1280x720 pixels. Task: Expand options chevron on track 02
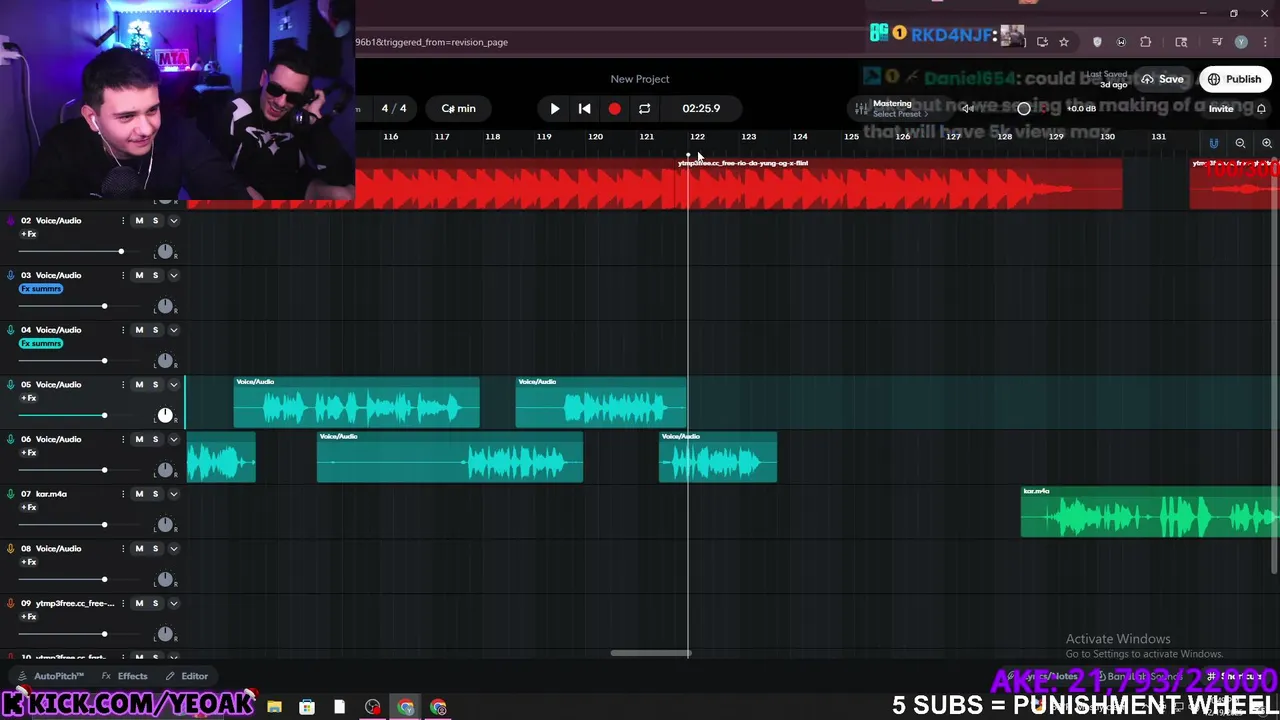[x=173, y=220]
